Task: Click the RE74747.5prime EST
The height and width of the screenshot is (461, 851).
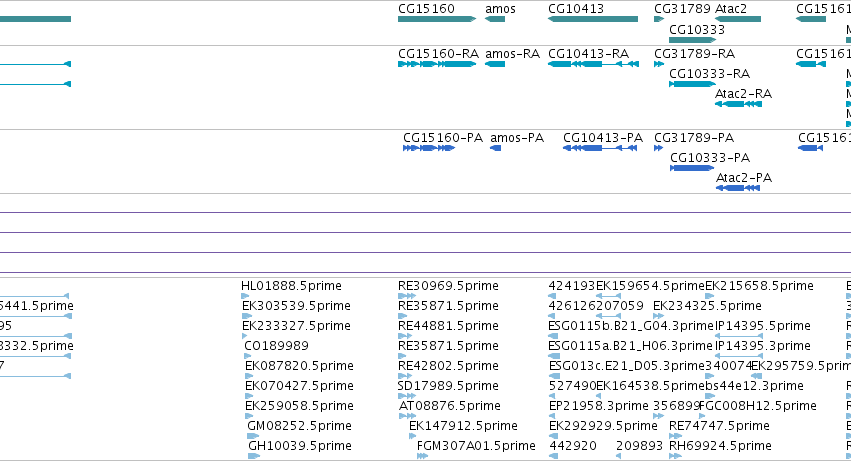Action: (x=719, y=426)
